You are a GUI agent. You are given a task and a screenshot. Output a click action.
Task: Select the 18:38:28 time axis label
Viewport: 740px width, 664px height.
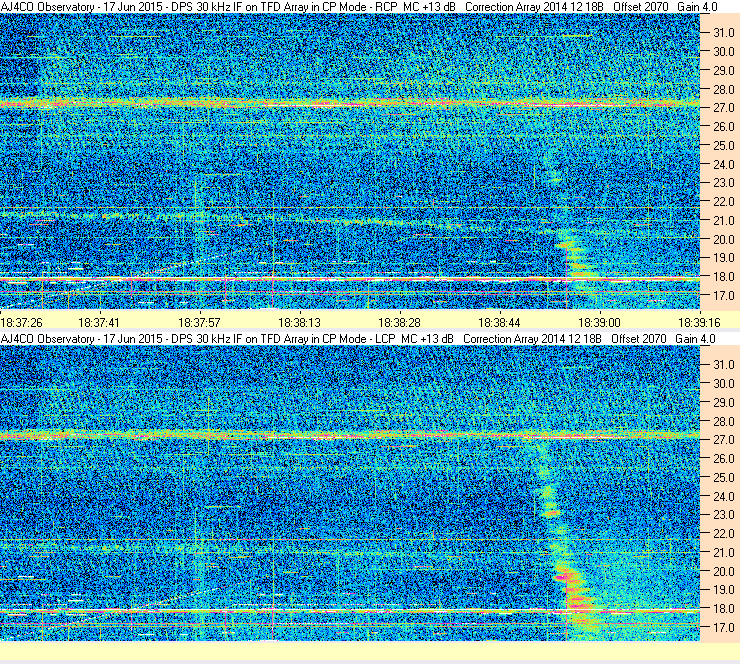[x=399, y=323]
